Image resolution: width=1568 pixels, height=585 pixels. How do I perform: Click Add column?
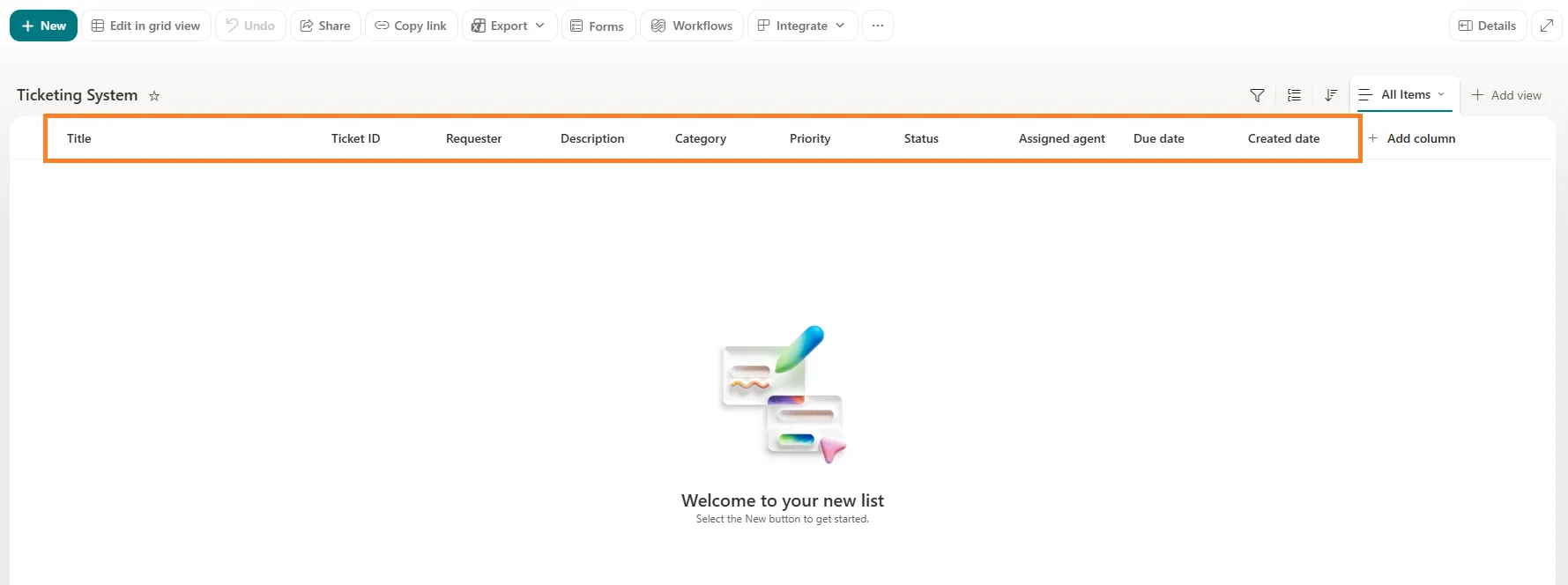click(x=1411, y=138)
